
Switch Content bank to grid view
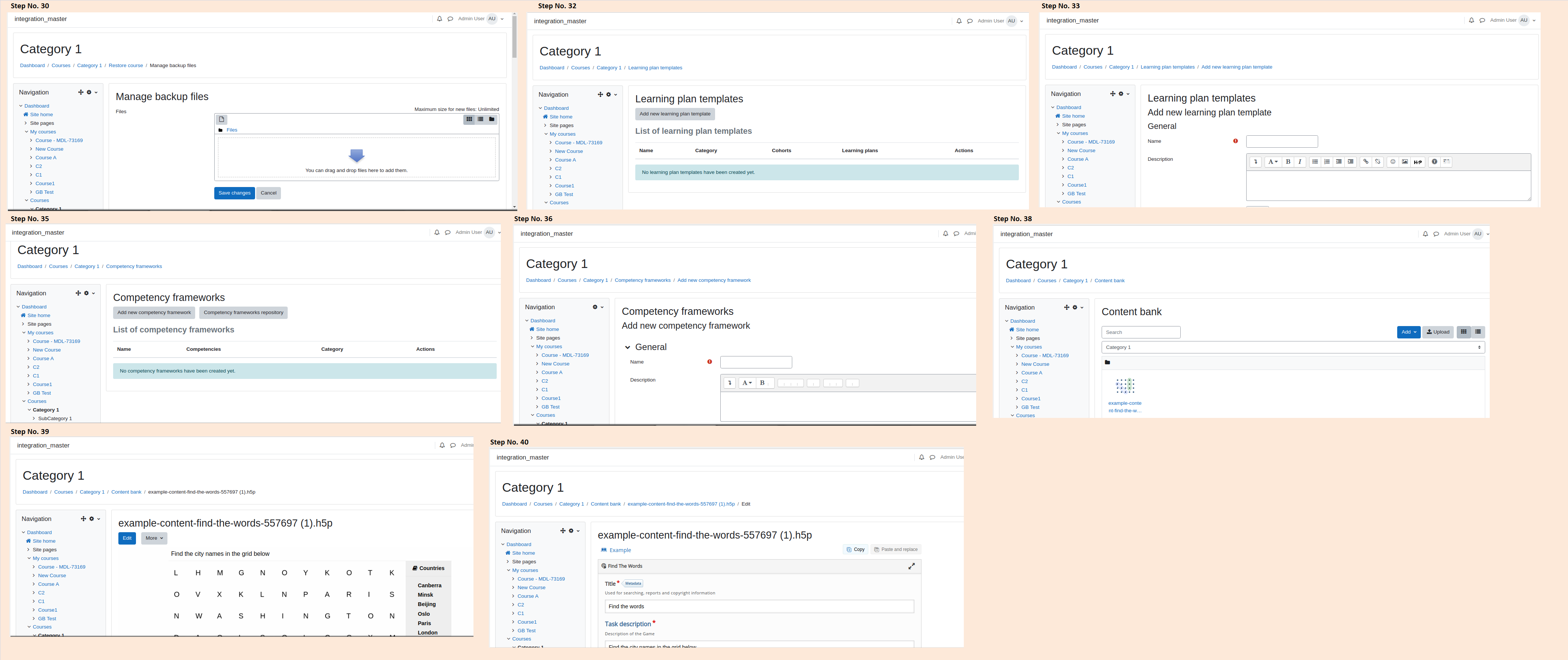(x=1464, y=332)
